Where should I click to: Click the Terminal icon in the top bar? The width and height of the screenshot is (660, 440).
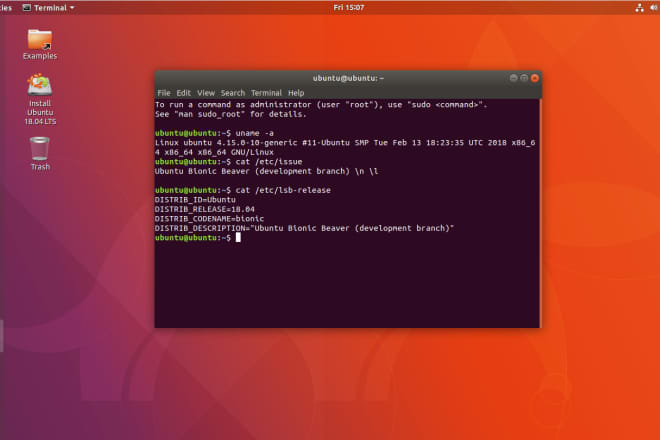(x=27, y=8)
